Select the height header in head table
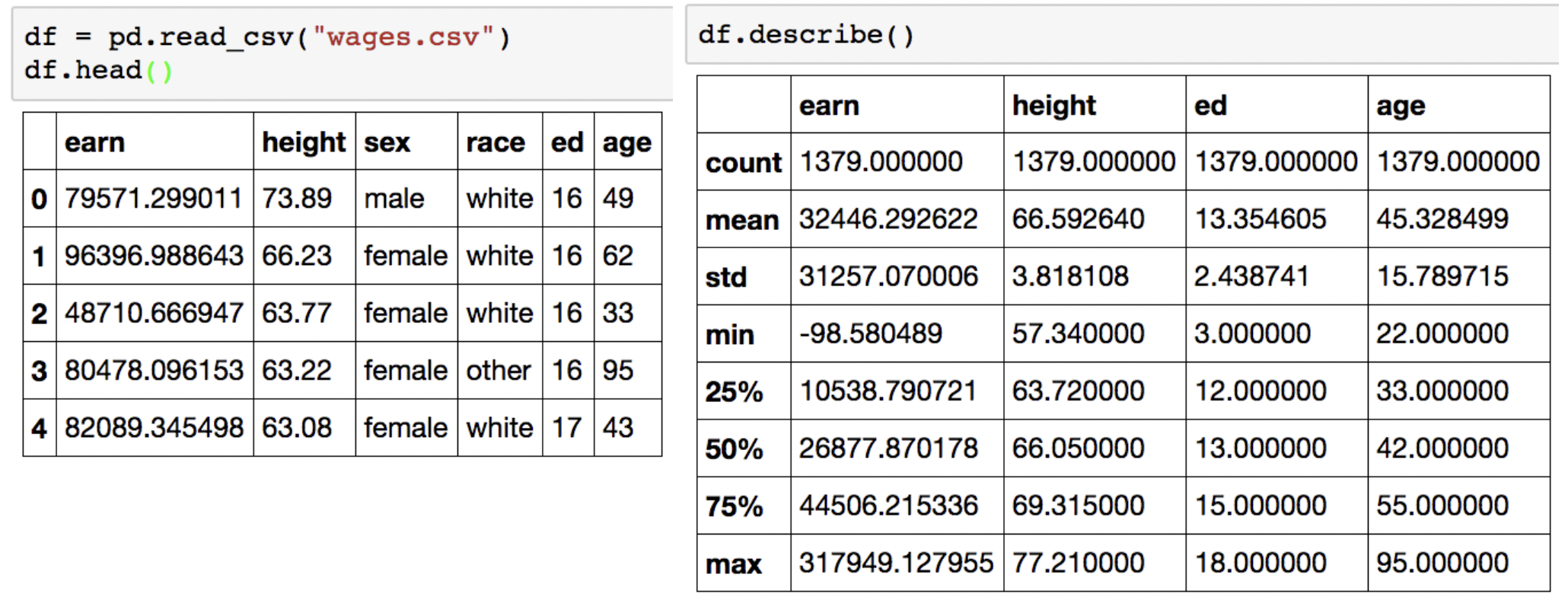1568x600 pixels. (304, 142)
